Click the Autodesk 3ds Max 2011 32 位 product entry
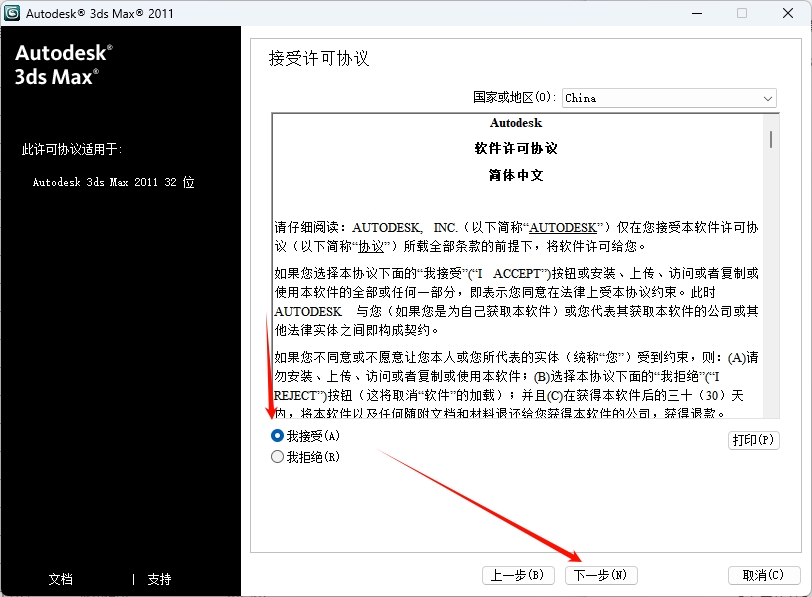 coord(113,183)
